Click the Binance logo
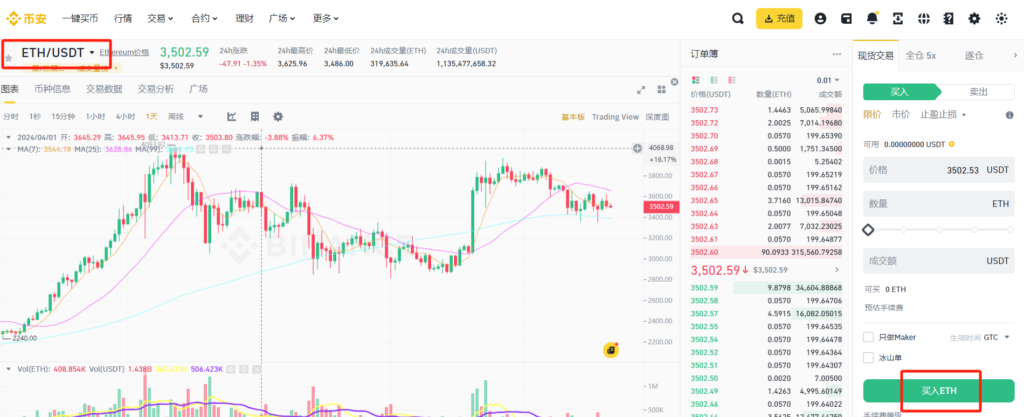Viewport: 1024px width, 417px height. (x=26, y=19)
